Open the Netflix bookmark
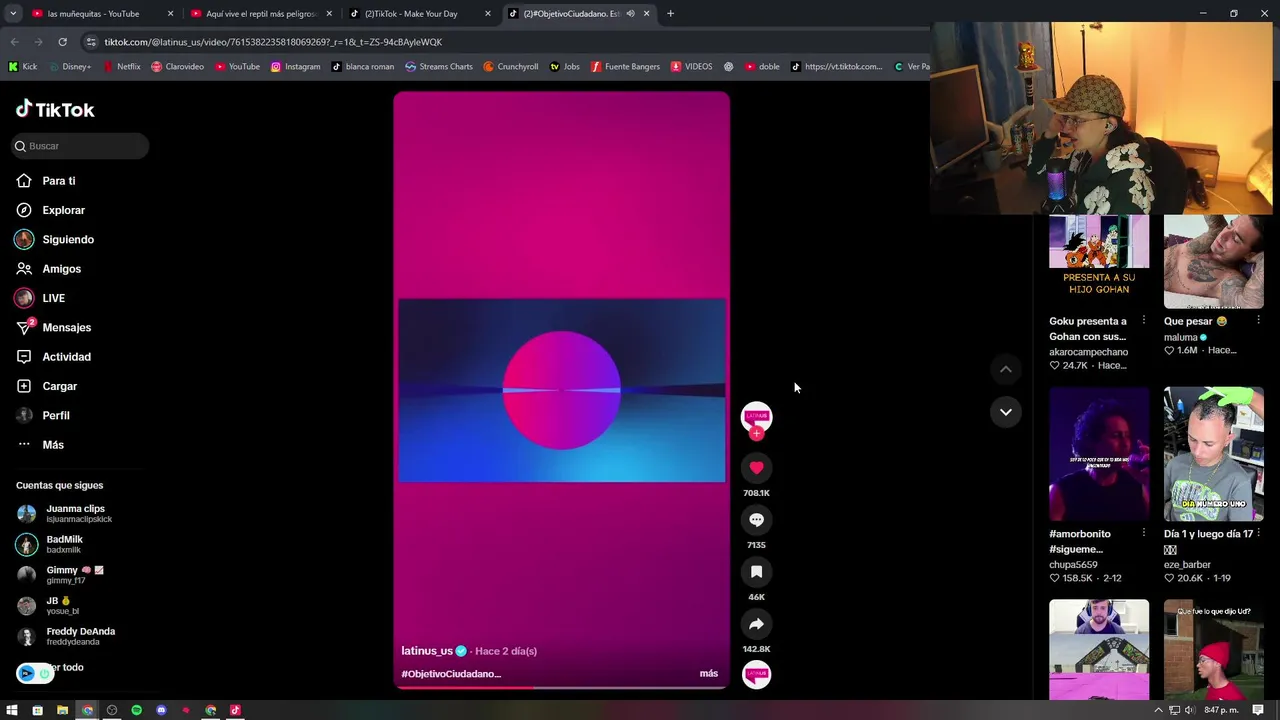The image size is (1280, 720). click(122, 67)
